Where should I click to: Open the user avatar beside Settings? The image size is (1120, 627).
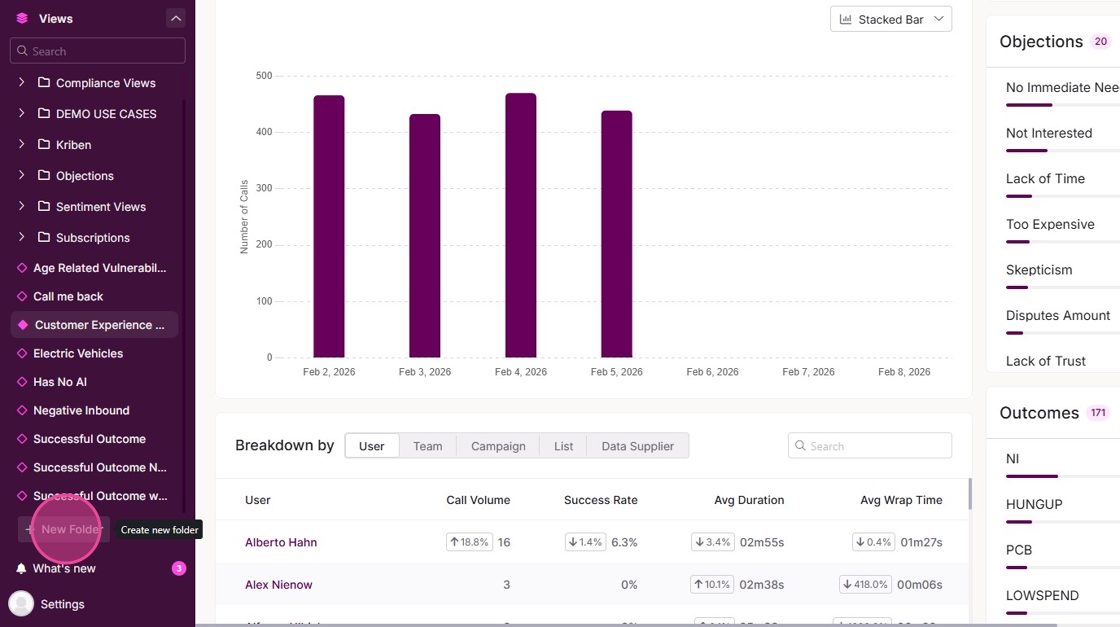pos(21,604)
